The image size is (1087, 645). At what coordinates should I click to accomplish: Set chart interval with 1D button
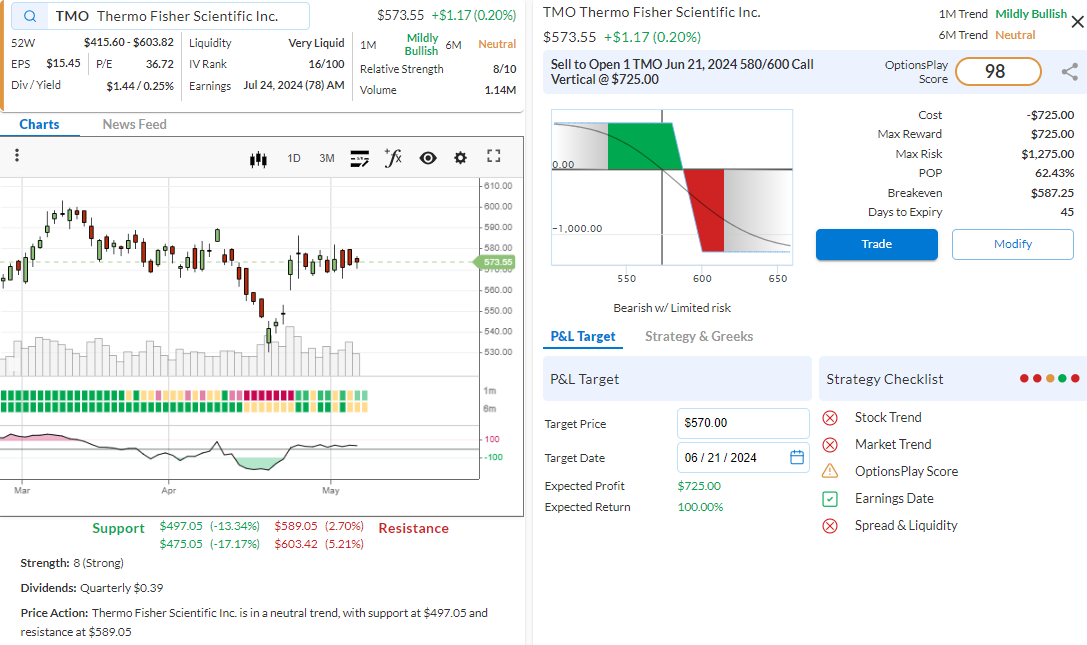pyautogui.click(x=294, y=158)
